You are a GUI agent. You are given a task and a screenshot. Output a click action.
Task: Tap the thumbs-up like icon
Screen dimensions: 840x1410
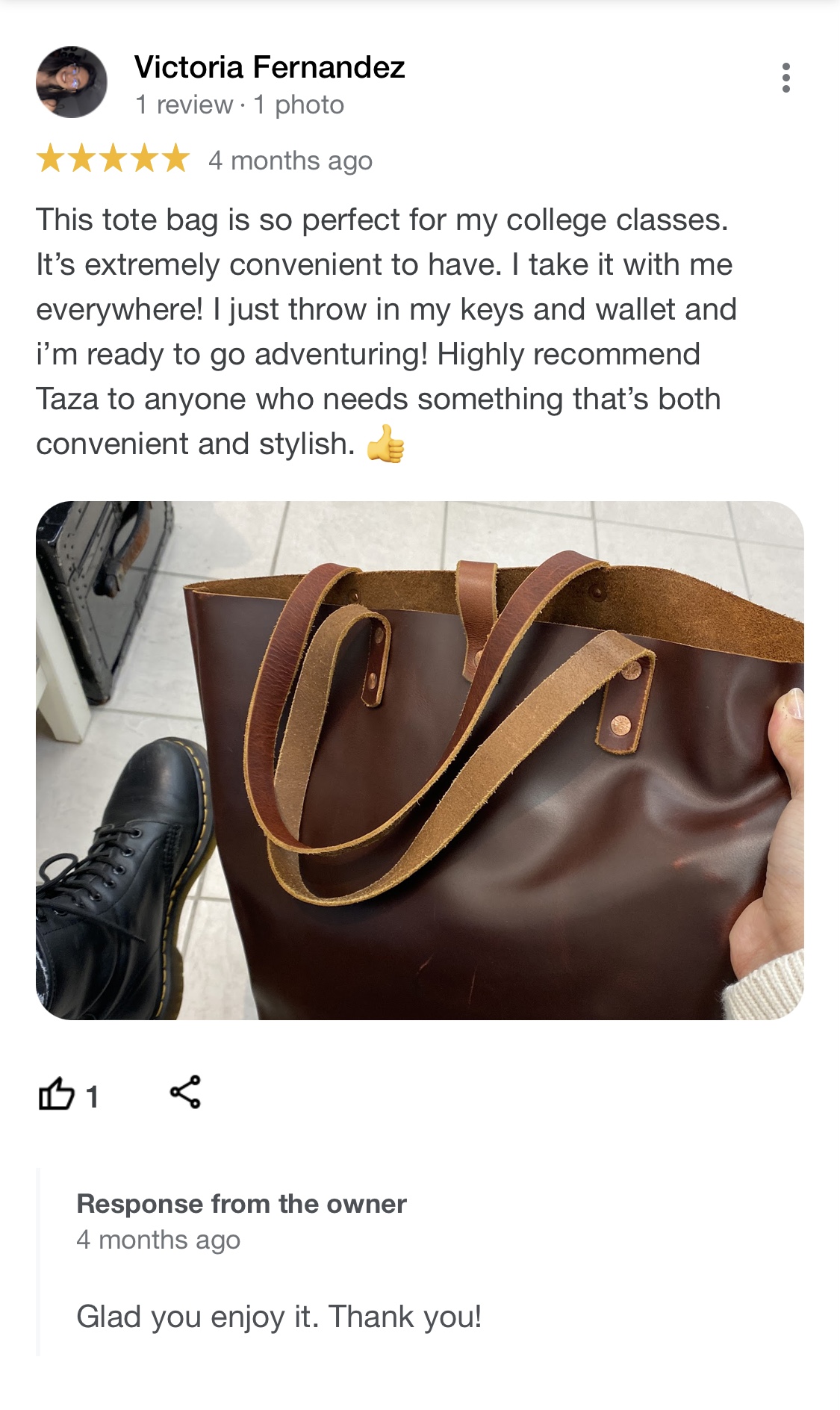point(56,1094)
